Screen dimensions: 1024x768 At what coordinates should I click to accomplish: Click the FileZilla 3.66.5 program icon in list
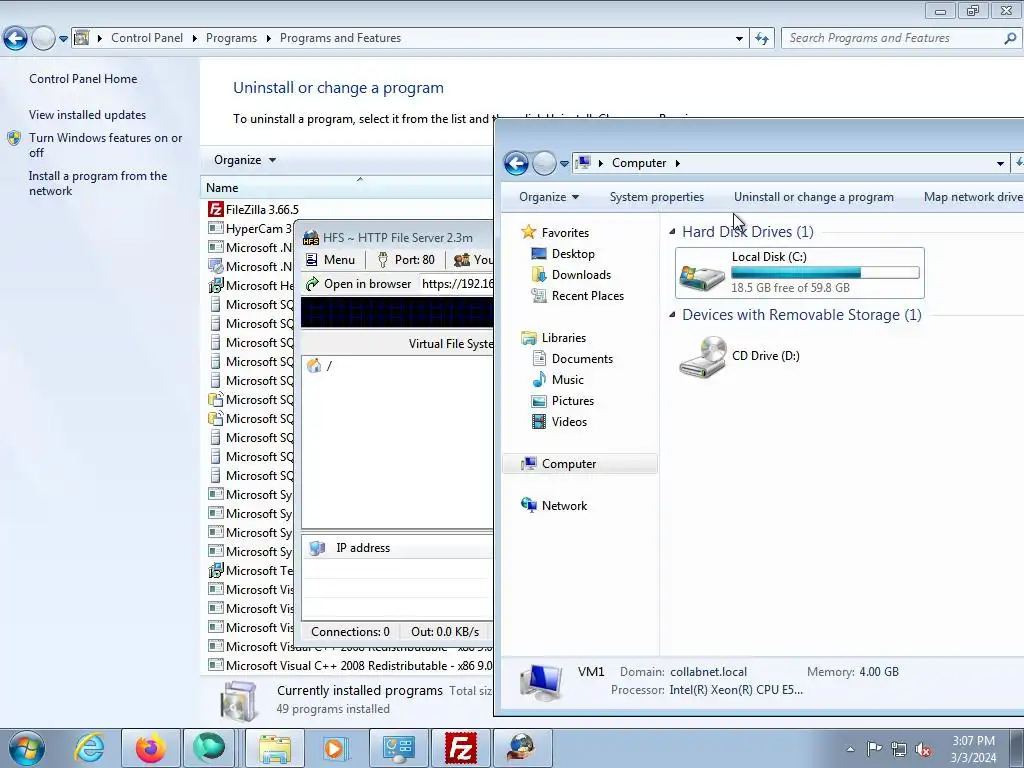216,209
